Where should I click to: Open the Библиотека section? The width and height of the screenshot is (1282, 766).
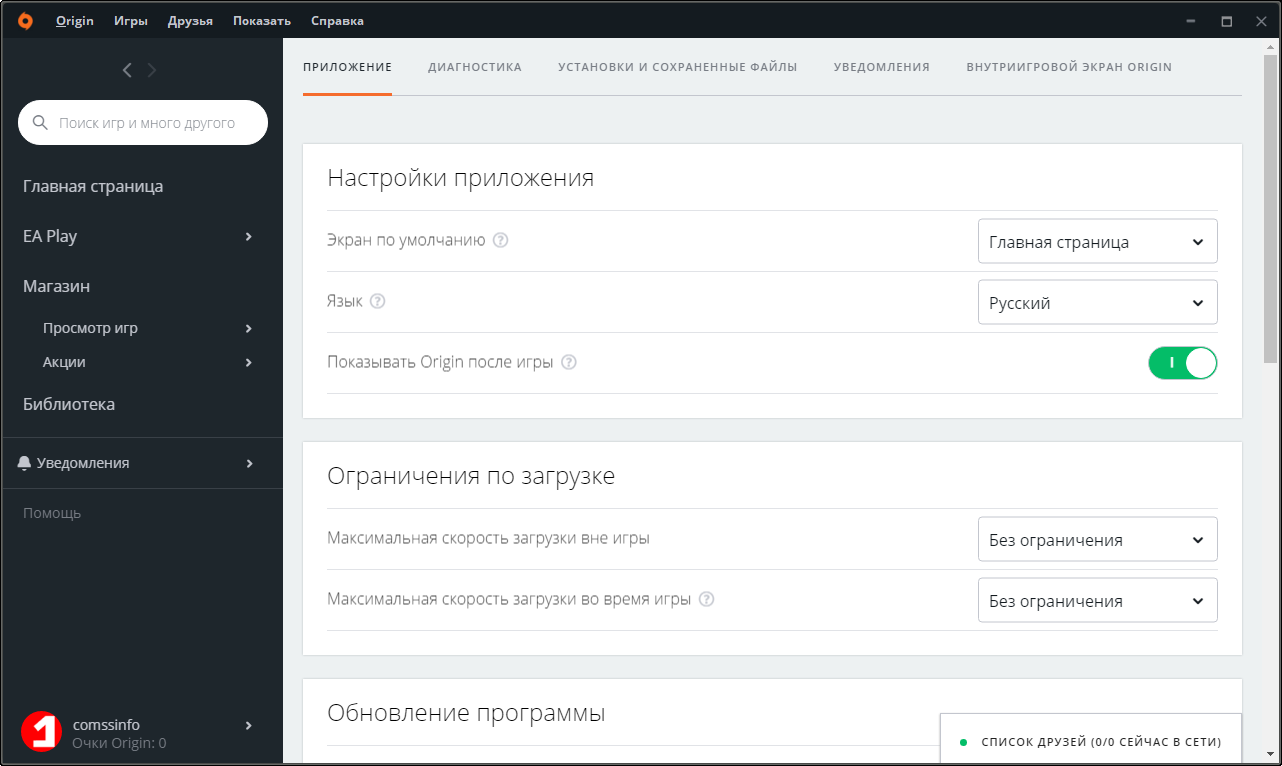[69, 404]
